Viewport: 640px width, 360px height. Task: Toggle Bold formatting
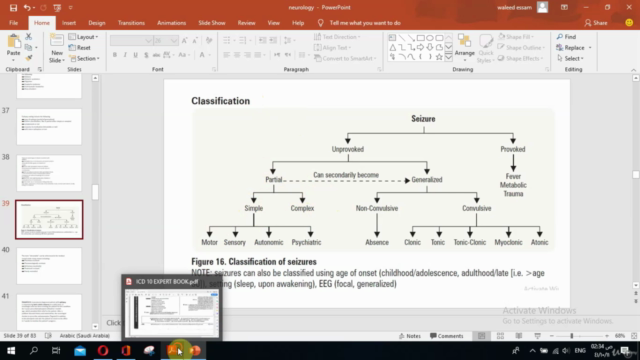tap(115, 55)
